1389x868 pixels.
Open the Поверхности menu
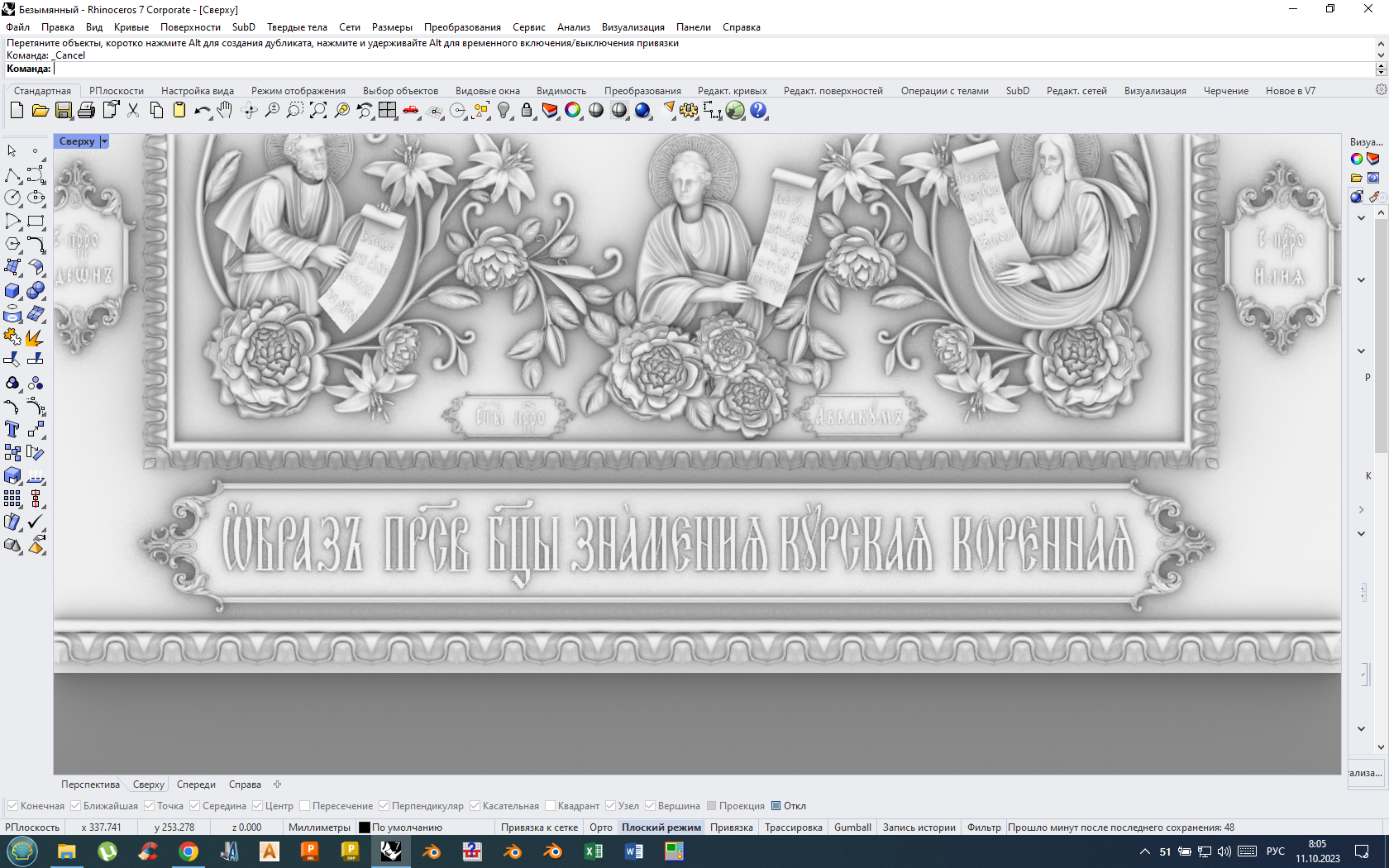tap(191, 27)
